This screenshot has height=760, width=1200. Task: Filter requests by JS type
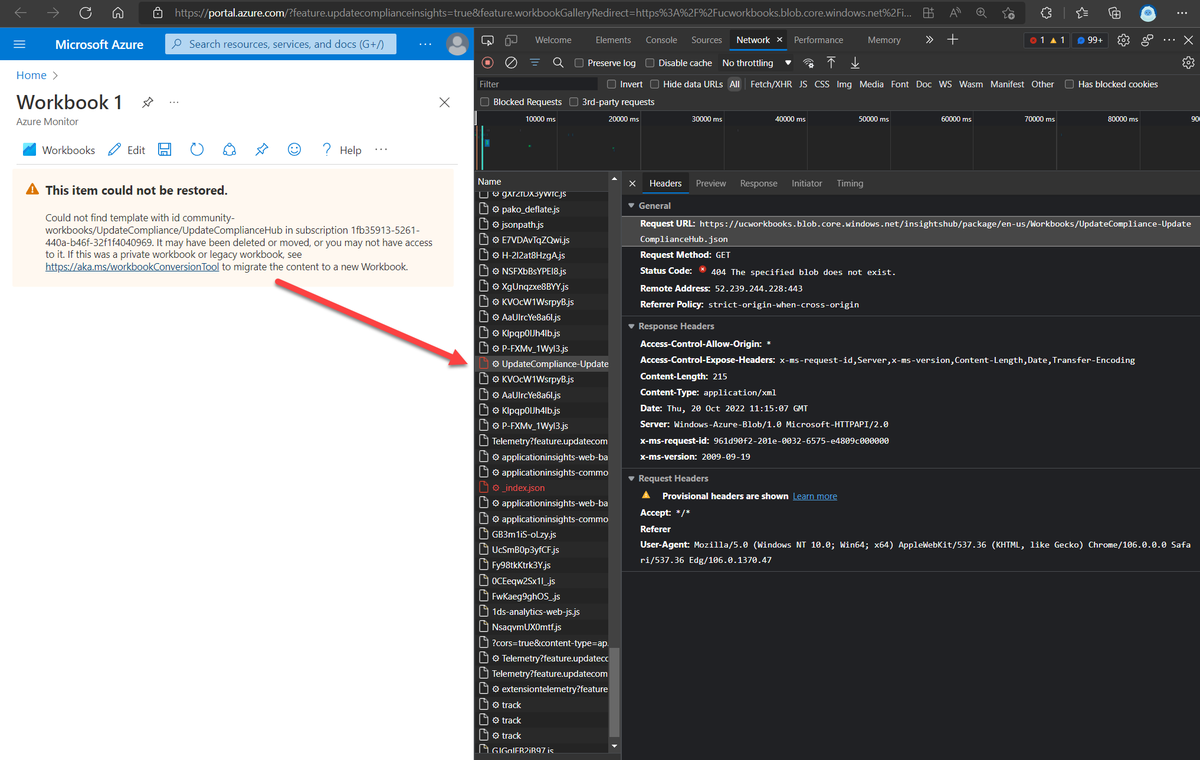tap(803, 84)
